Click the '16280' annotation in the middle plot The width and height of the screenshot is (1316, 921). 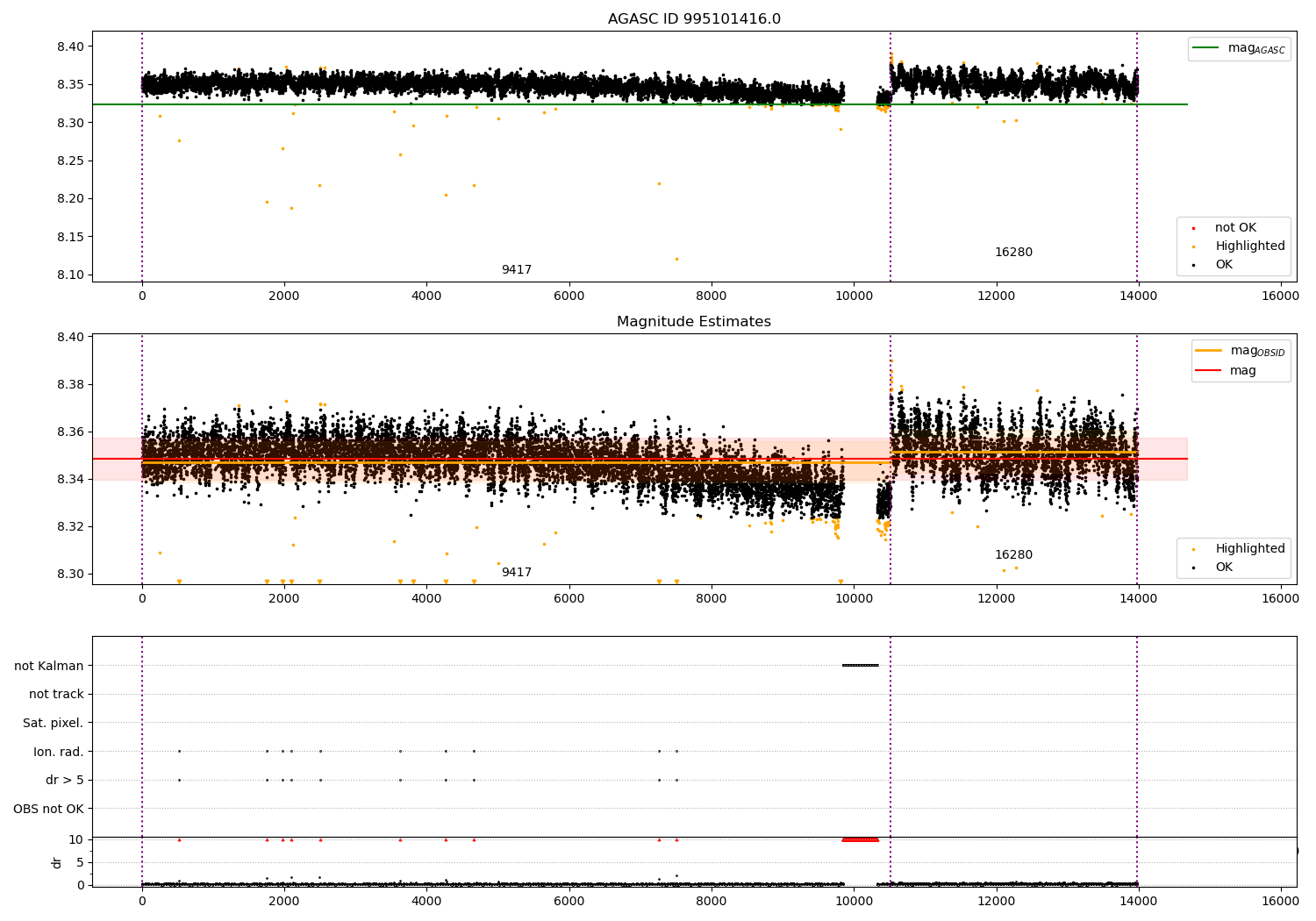tap(1013, 555)
